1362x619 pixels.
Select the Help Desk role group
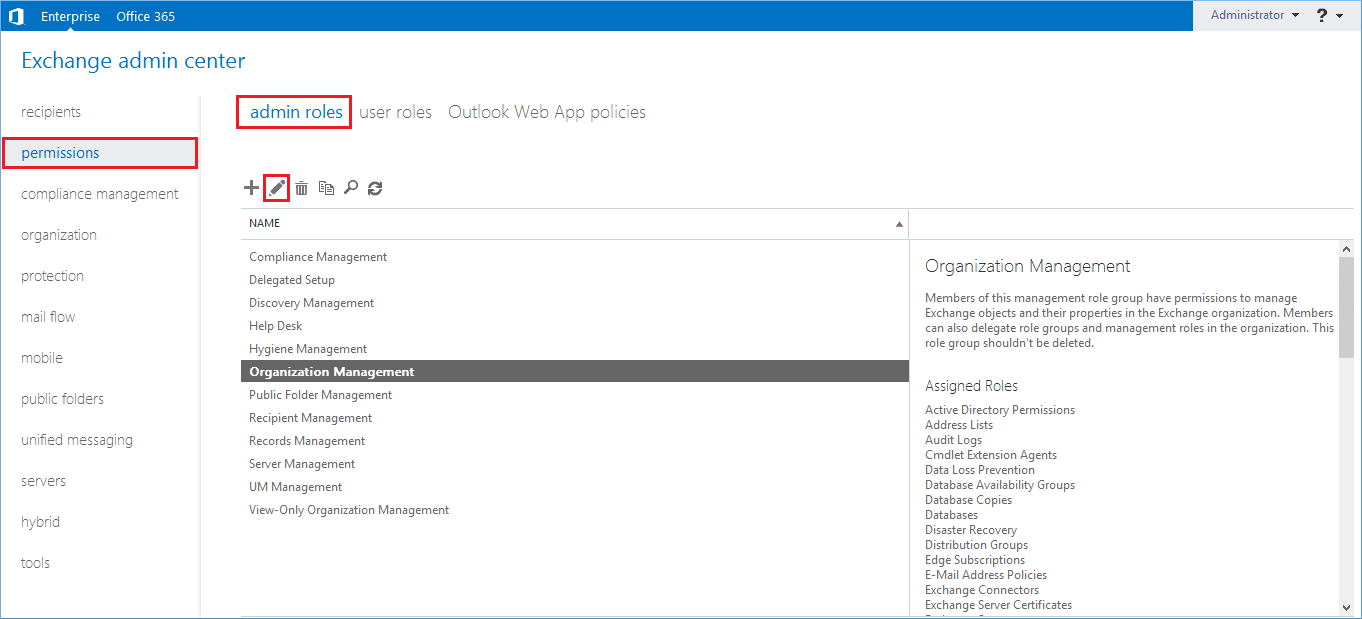[x=275, y=326]
